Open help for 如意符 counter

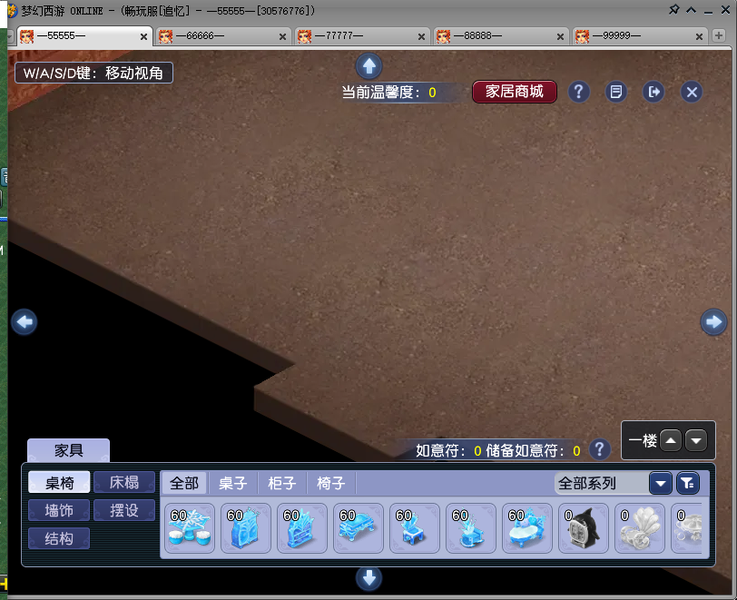point(599,450)
